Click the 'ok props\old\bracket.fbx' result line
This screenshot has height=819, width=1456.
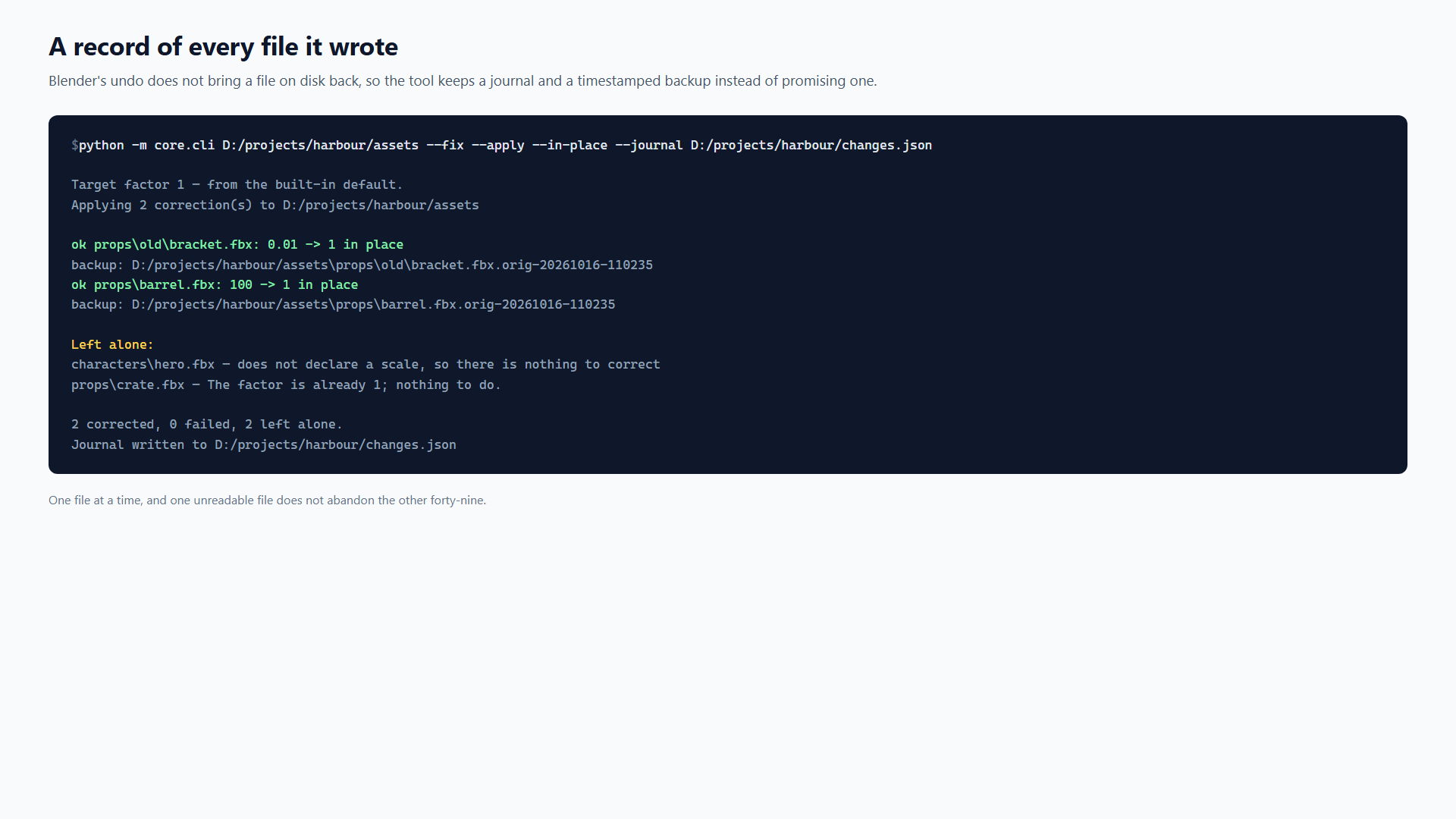pos(237,245)
